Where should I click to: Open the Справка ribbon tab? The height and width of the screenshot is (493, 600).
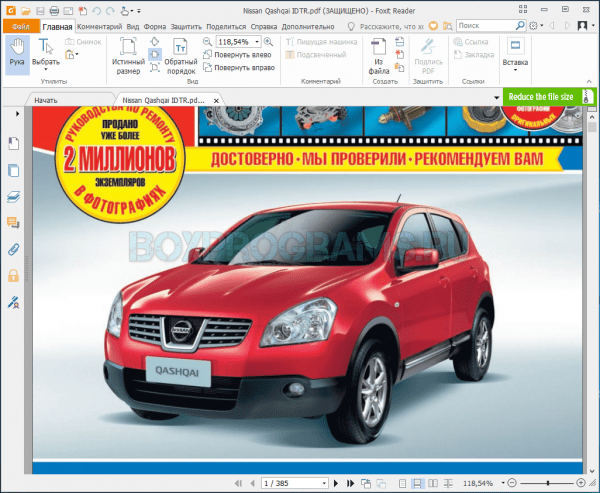tap(264, 26)
